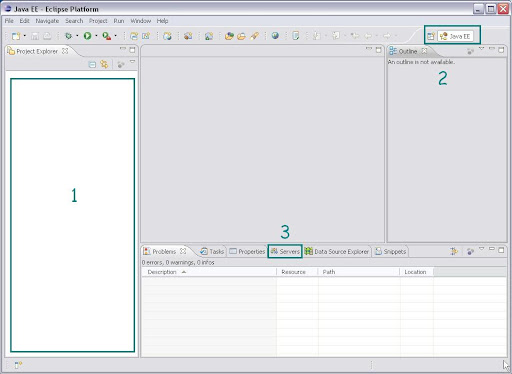Click the web services wizard icon

[167, 36]
